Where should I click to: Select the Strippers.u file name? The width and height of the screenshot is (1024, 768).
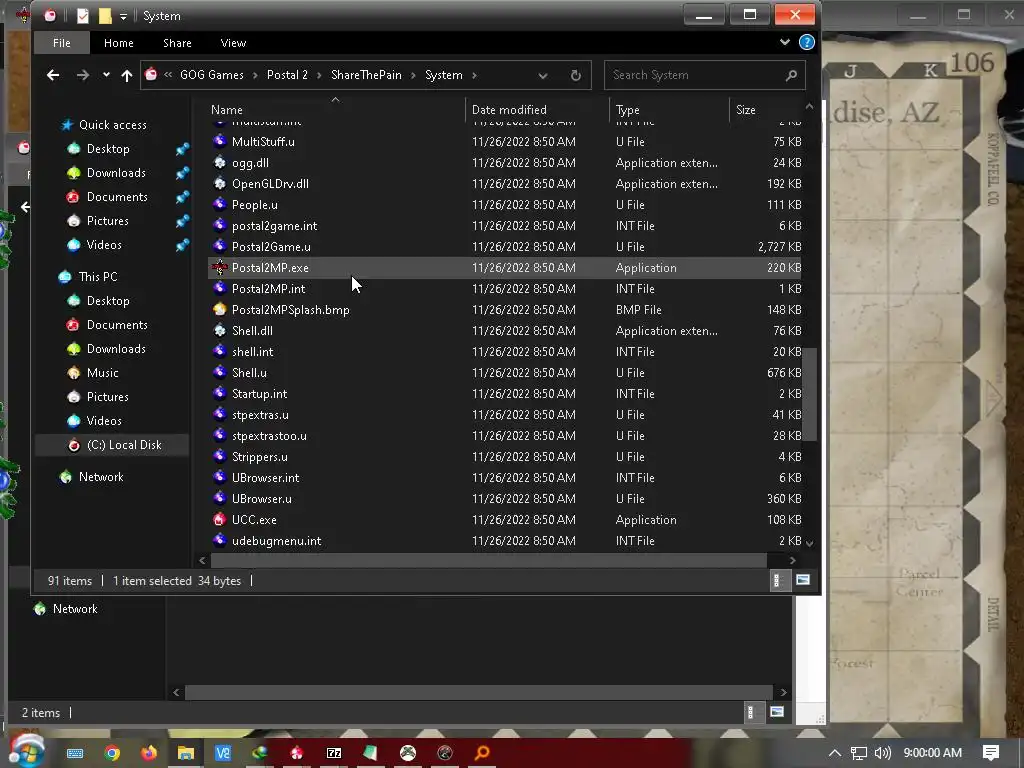tap(259, 456)
